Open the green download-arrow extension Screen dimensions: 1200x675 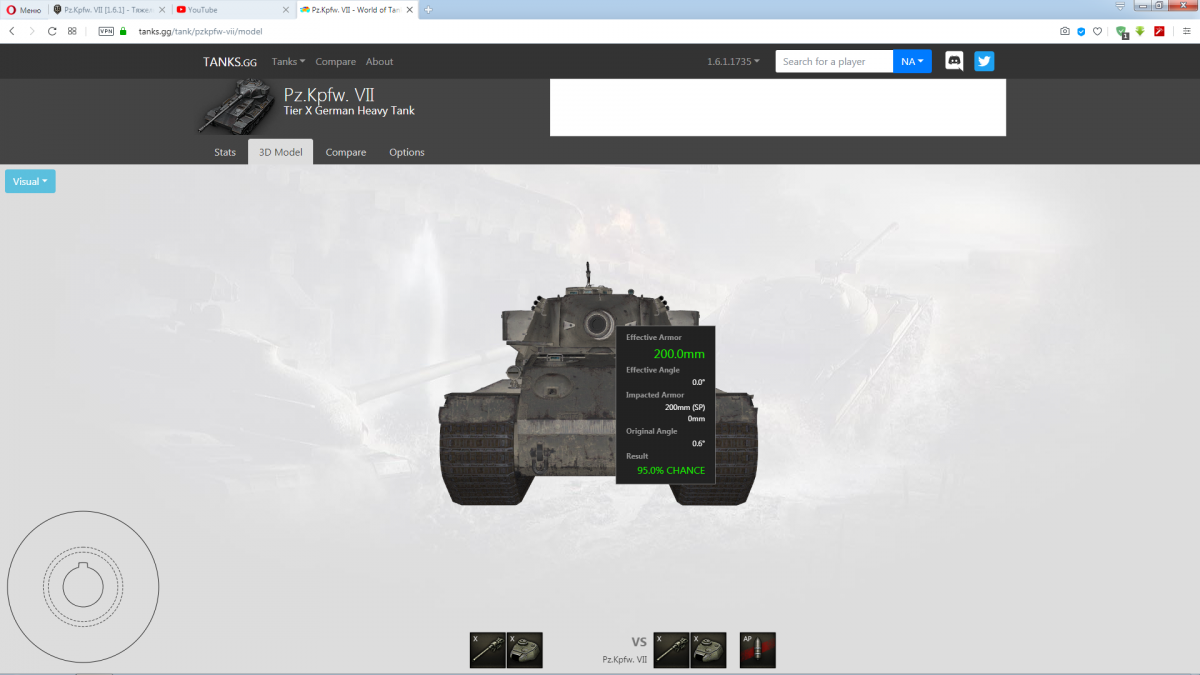coord(1139,31)
